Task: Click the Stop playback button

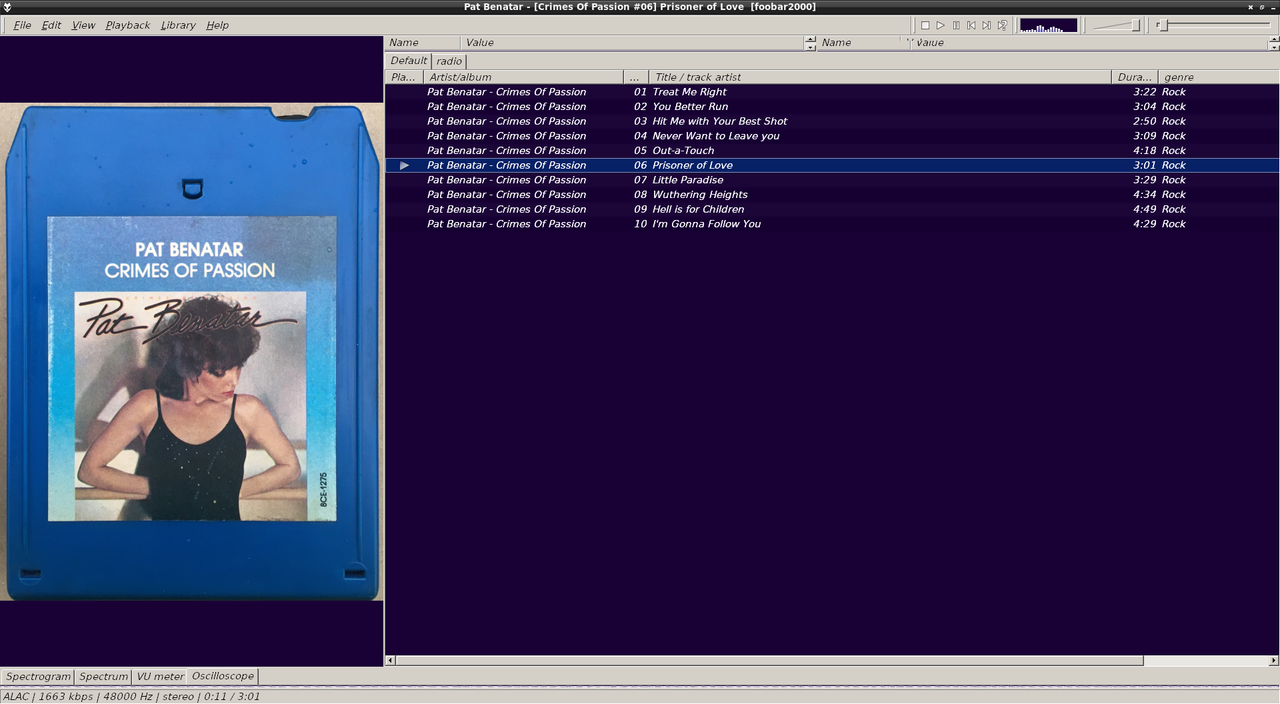Action: click(x=925, y=25)
